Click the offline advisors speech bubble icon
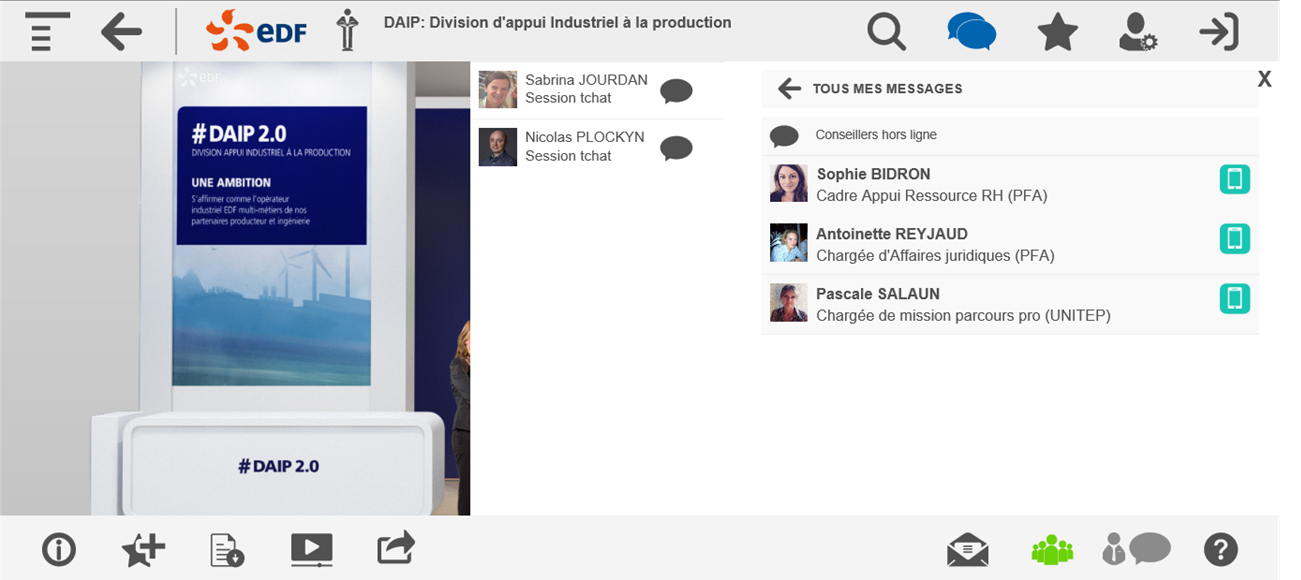Viewport: 1301px width, 580px height. point(785,136)
